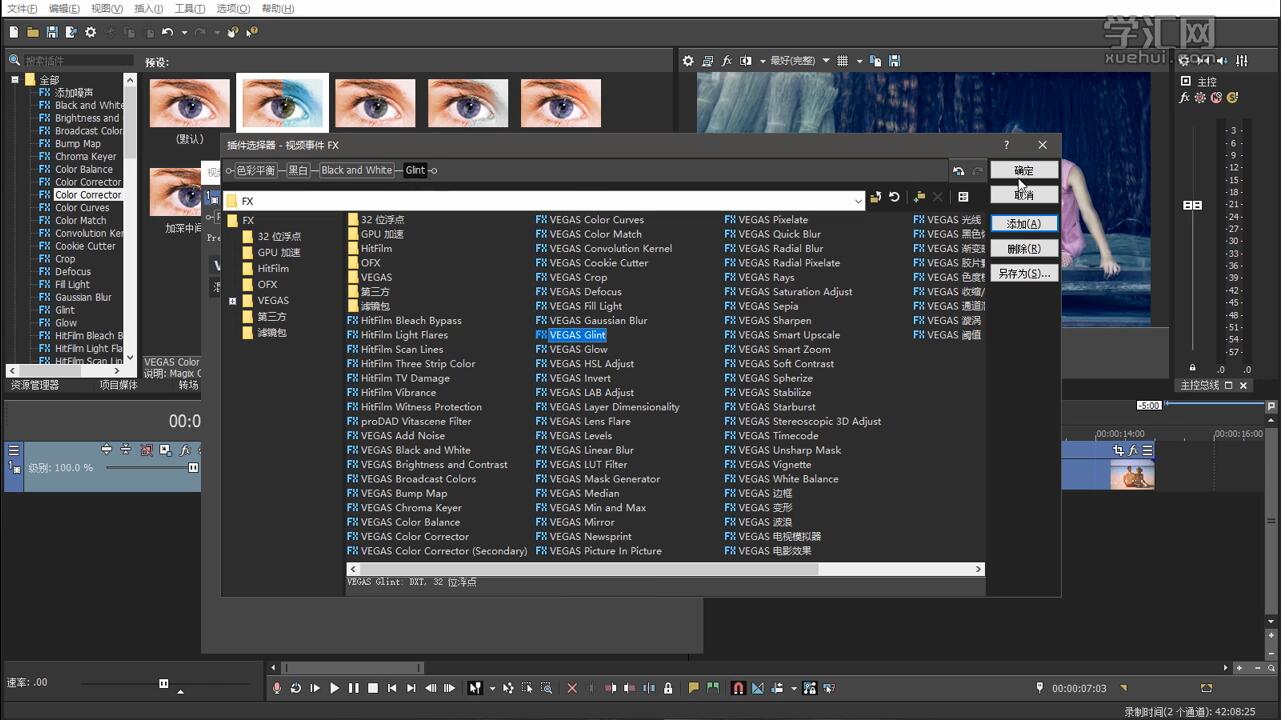Viewport: 1281px width, 720px height.
Task: Open Undo history dropdown arrow
Action: pos(183,32)
